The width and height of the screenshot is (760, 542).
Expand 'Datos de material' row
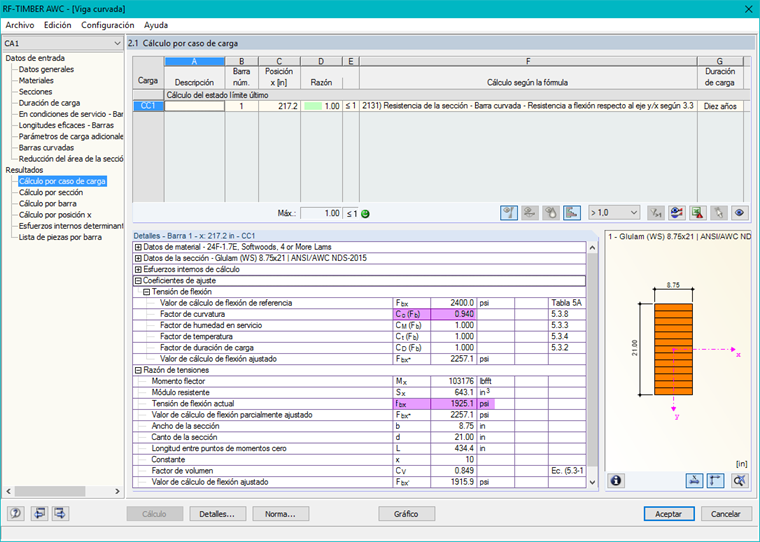tap(138, 247)
